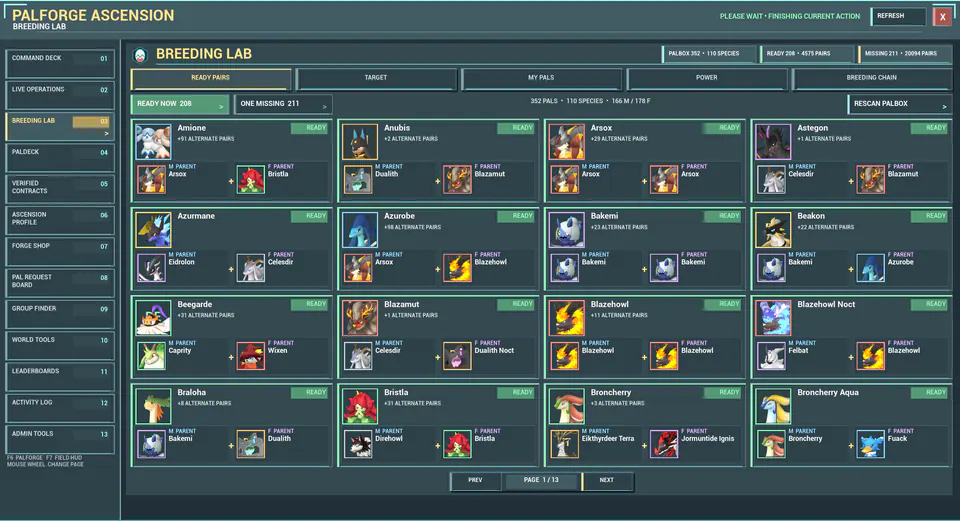Click Eidrolon parent icon in Azurmane card

(151, 268)
